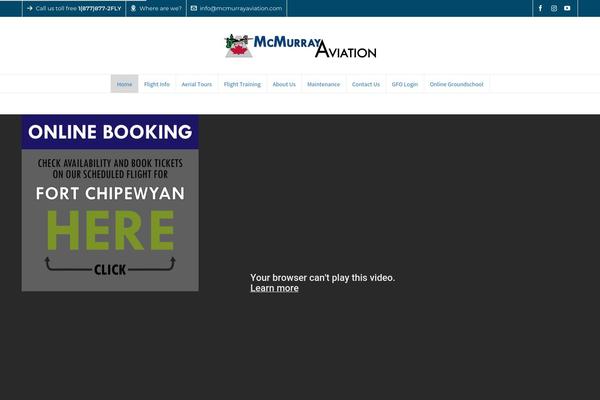
Task: Go to the Contact Us page
Action: tap(366, 84)
